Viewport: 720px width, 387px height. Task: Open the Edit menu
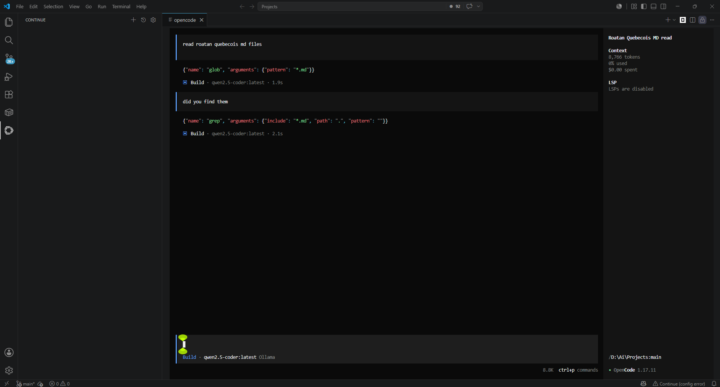coord(34,6)
